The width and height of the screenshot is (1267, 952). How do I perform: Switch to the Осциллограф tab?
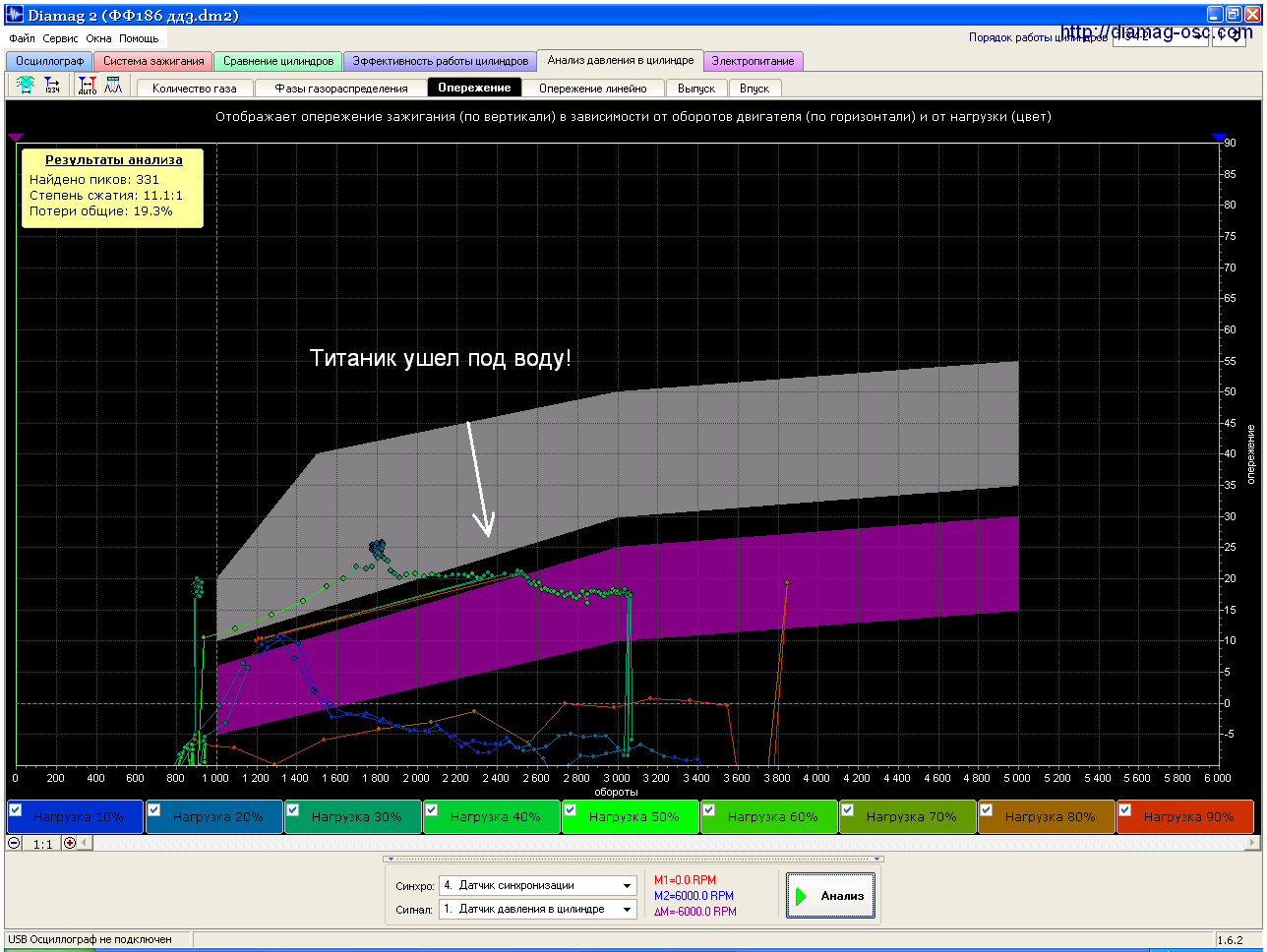(49, 61)
